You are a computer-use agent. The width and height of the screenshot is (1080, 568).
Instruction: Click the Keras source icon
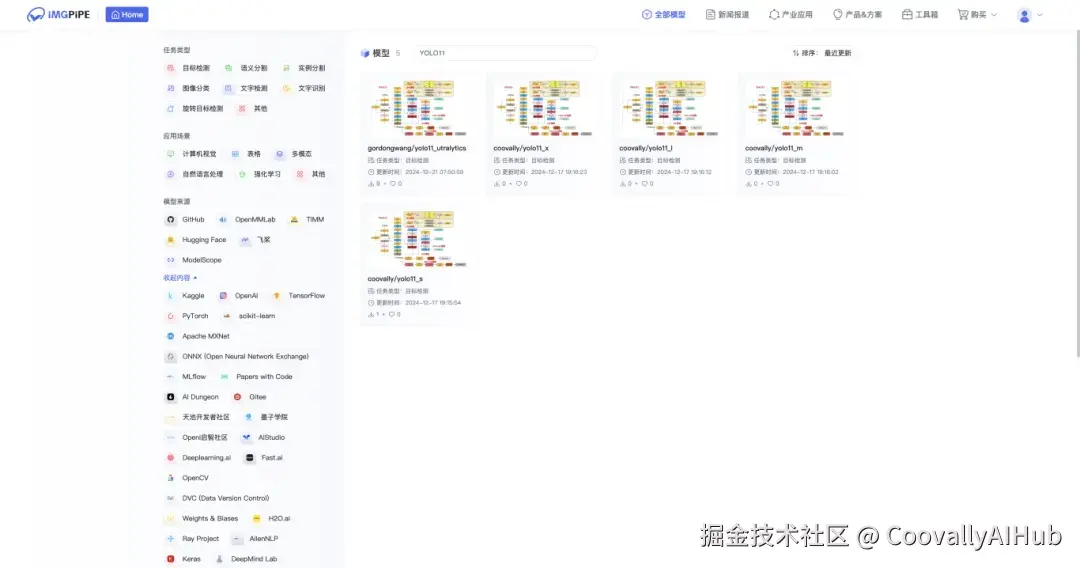click(x=170, y=559)
